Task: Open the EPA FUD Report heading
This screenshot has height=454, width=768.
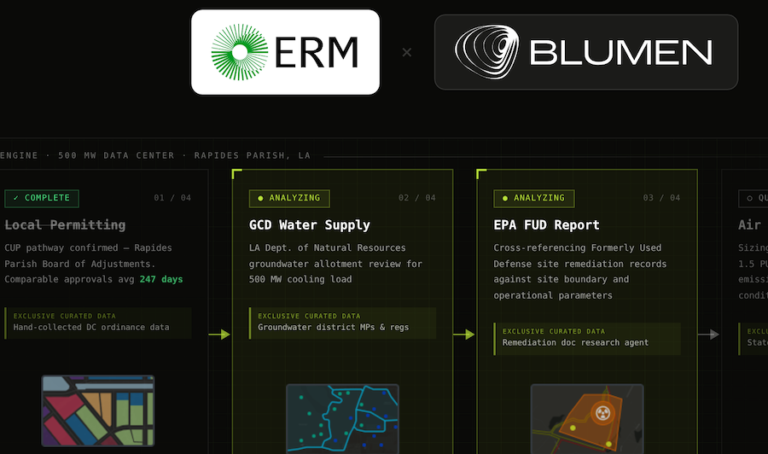Action: point(547,225)
